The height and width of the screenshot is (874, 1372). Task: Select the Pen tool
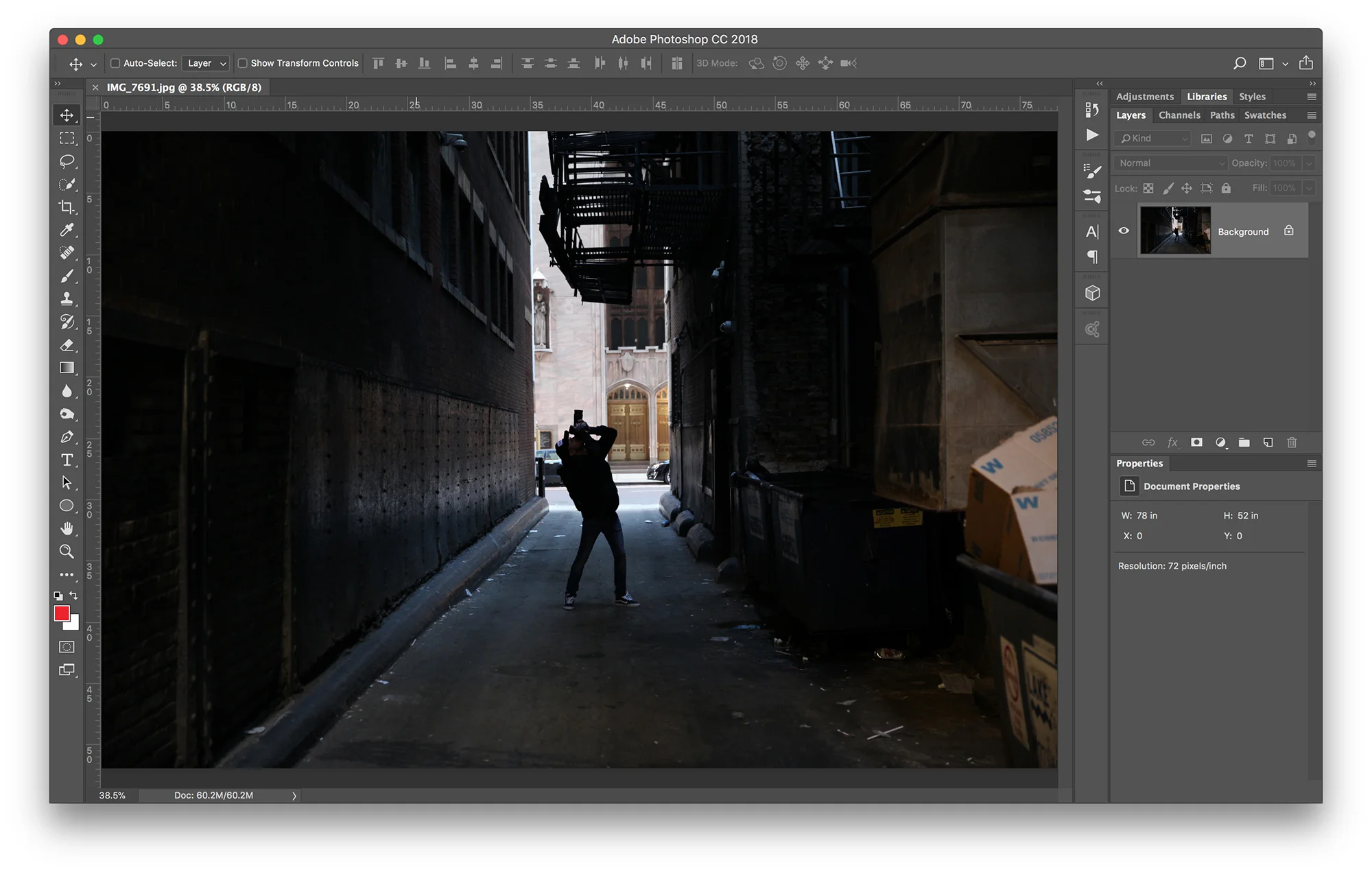tap(67, 436)
